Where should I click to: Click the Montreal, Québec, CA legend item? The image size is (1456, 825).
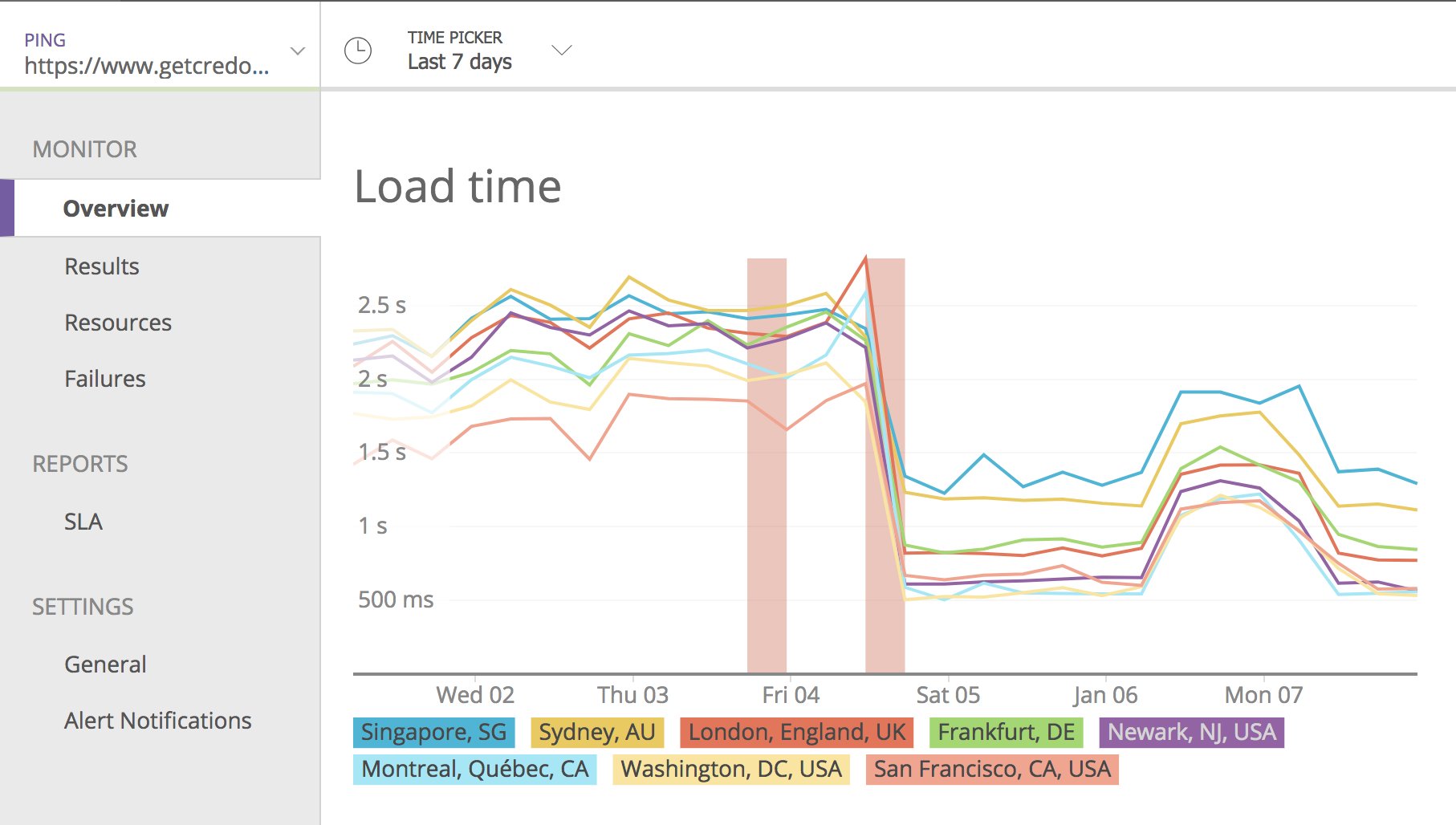[474, 769]
